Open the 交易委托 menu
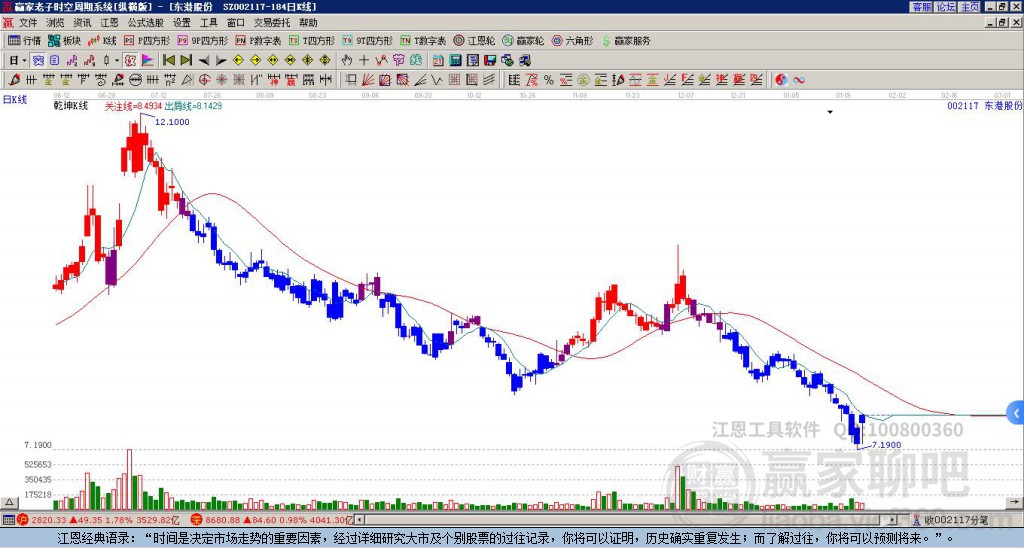 tap(272, 23)
